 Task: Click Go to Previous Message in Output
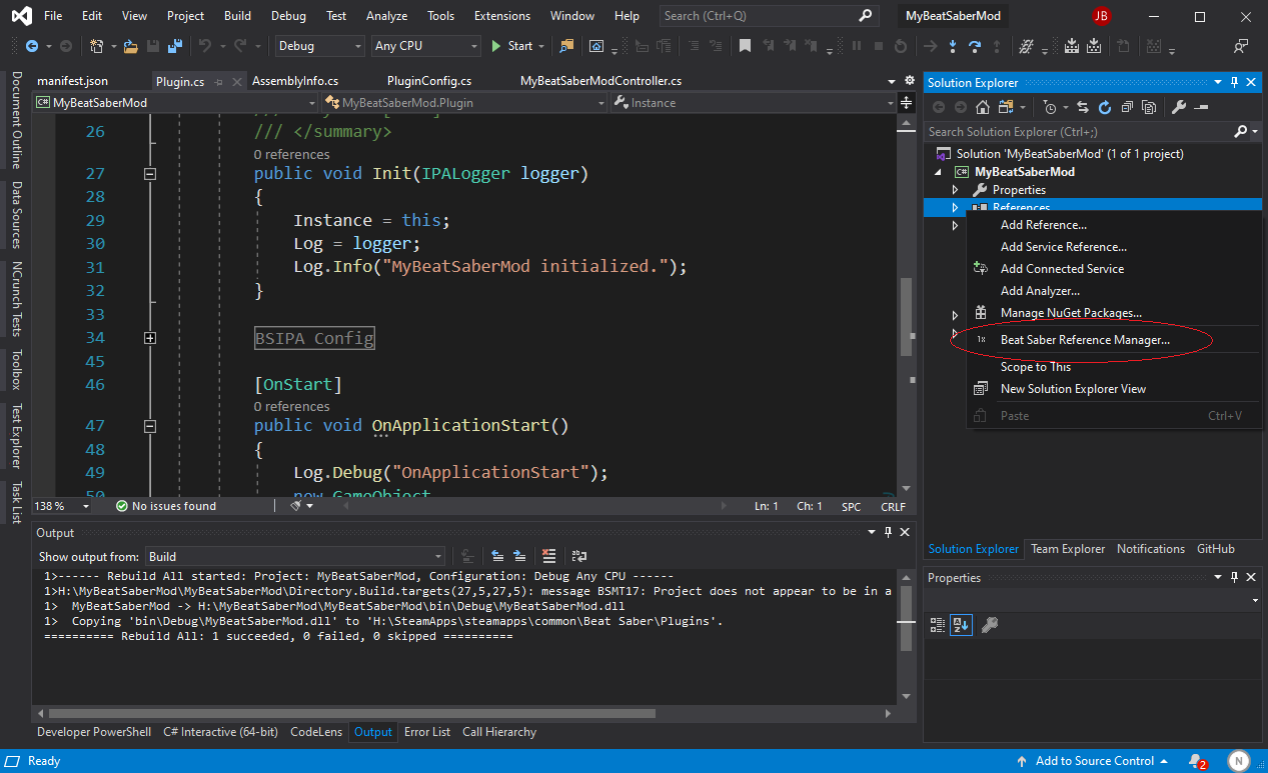click(x=497, y=556)
